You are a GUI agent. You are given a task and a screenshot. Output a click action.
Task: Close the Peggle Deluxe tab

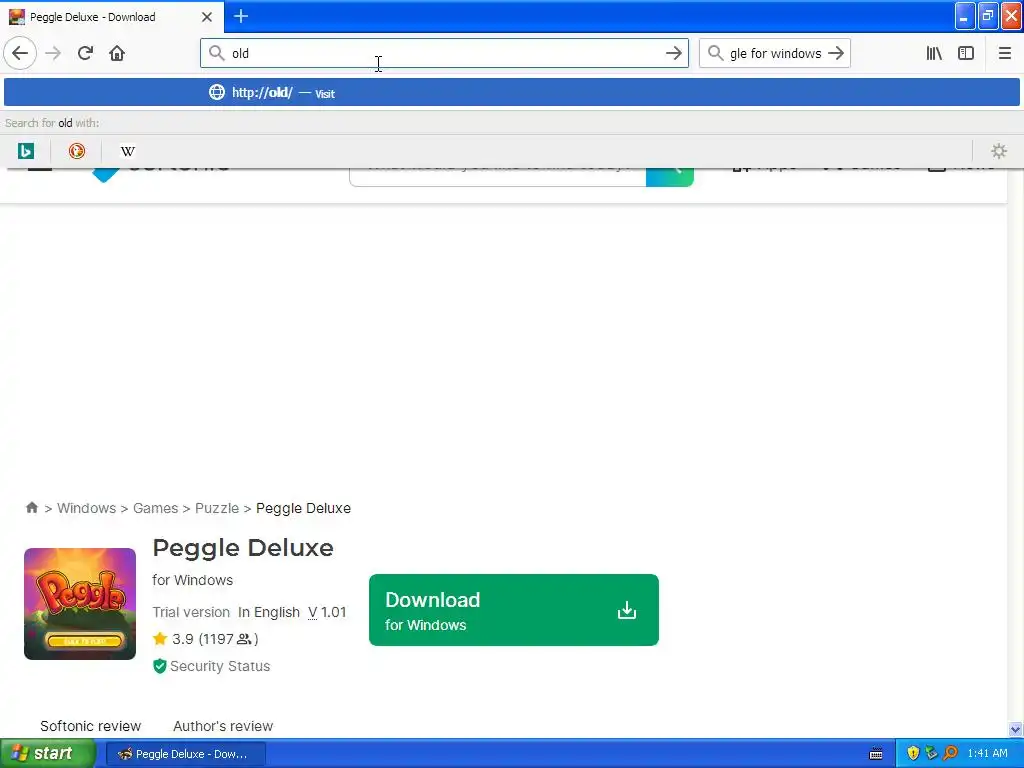pyautogui.click(x=206, y=17)
